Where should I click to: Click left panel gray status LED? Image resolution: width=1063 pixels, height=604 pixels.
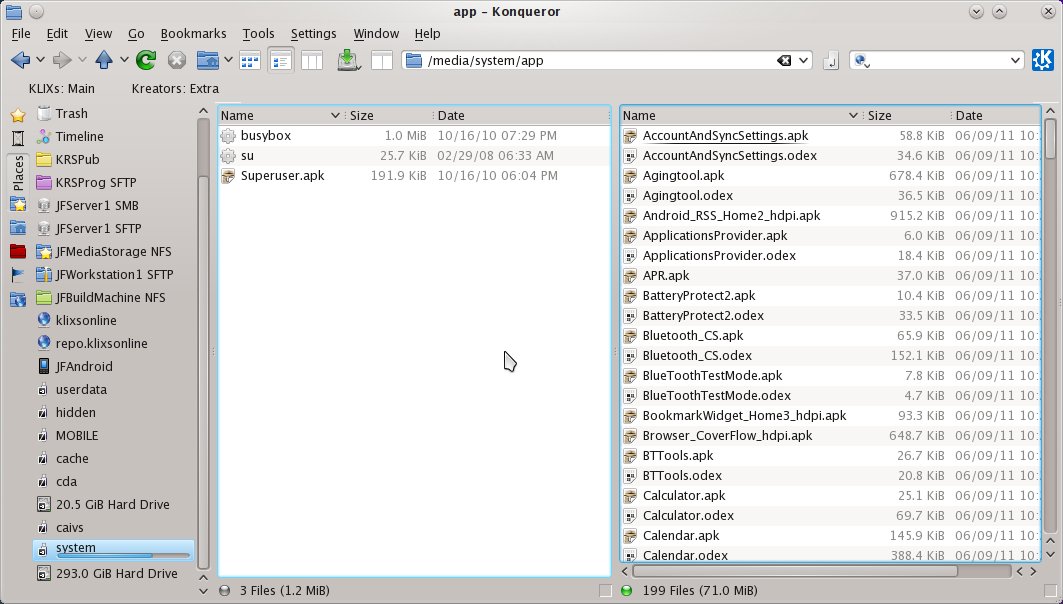point(225,591)
